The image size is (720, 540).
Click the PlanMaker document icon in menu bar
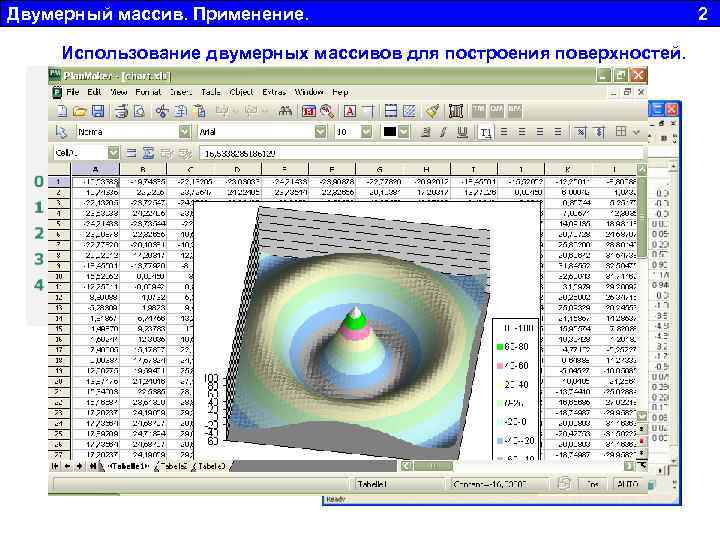pyautogui.click(x=57, y=92)
